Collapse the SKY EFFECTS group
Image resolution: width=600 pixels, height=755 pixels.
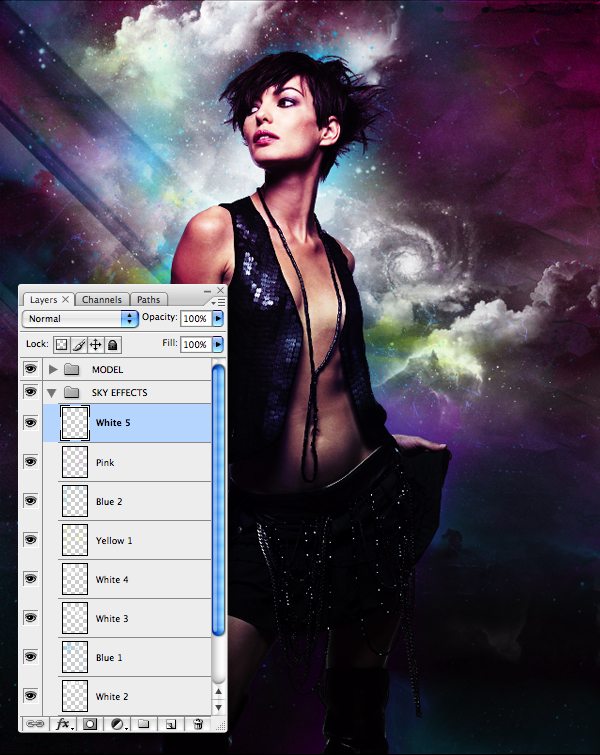pos(52,393)
